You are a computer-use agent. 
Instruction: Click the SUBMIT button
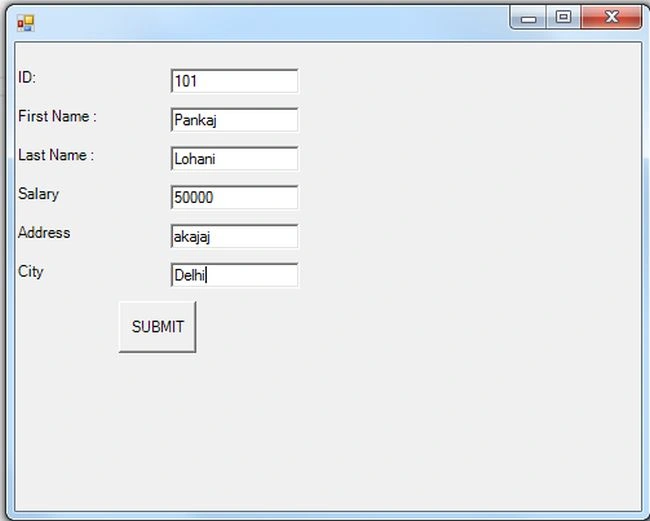pos(158,327)
